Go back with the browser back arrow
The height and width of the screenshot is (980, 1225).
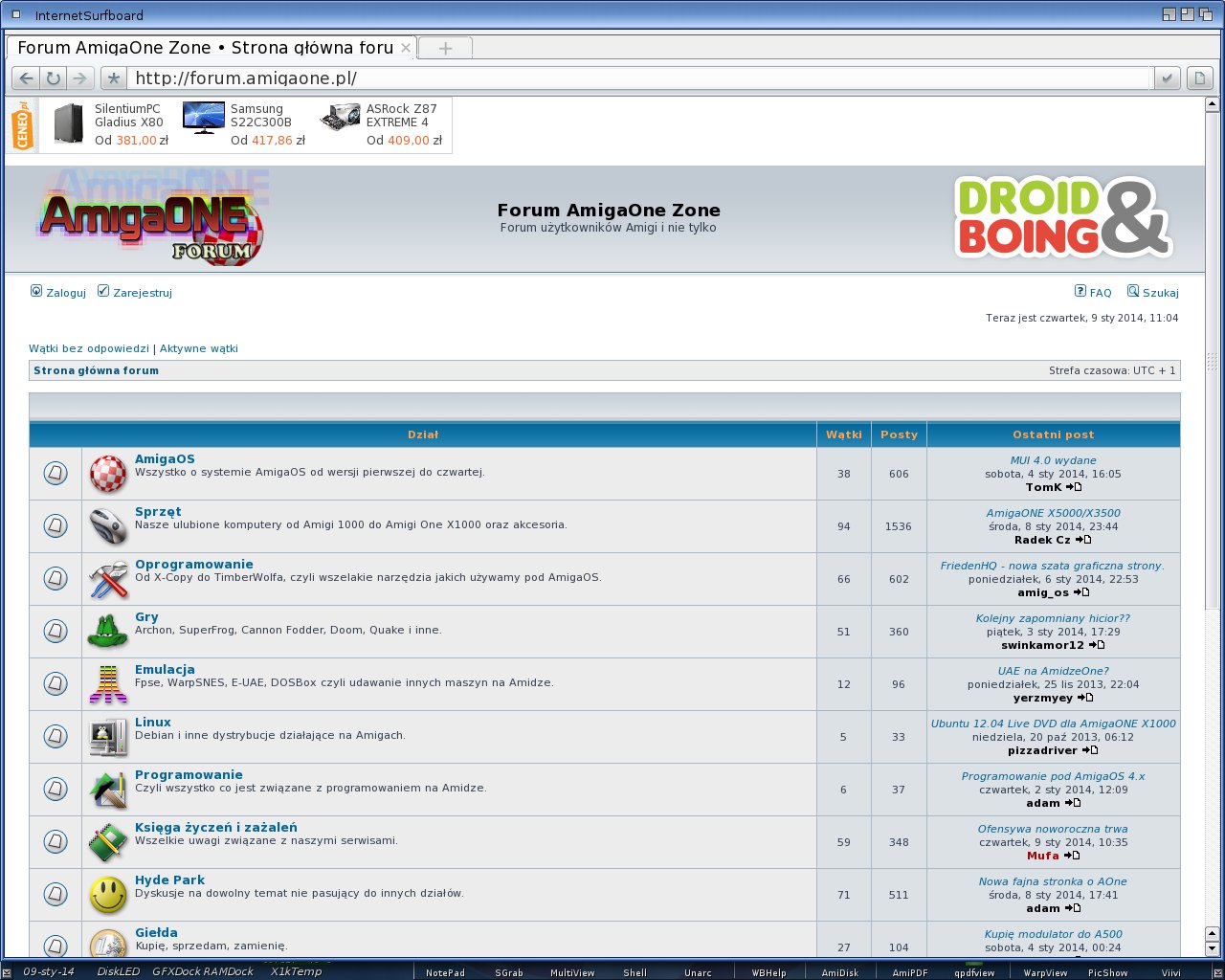pyautogui.click(x=27, y=78)
